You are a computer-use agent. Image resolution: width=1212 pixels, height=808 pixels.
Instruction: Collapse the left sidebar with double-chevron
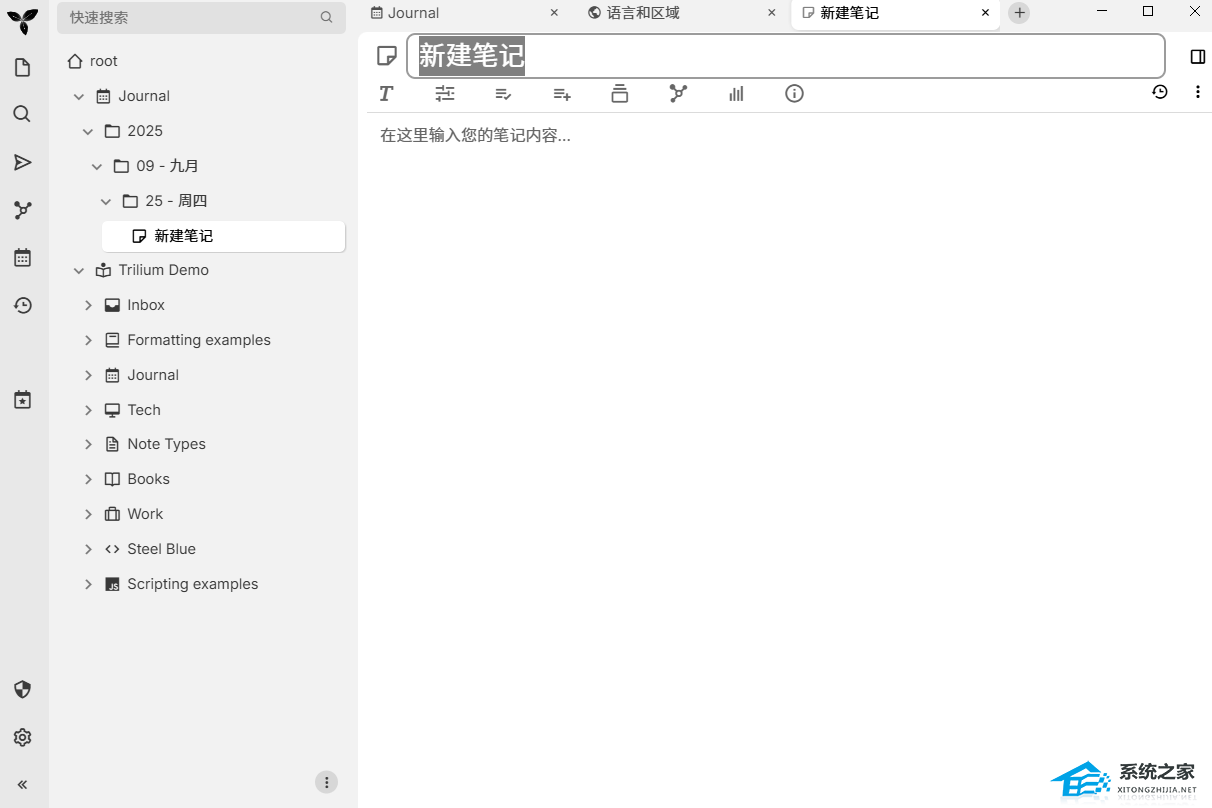(22, 785)
